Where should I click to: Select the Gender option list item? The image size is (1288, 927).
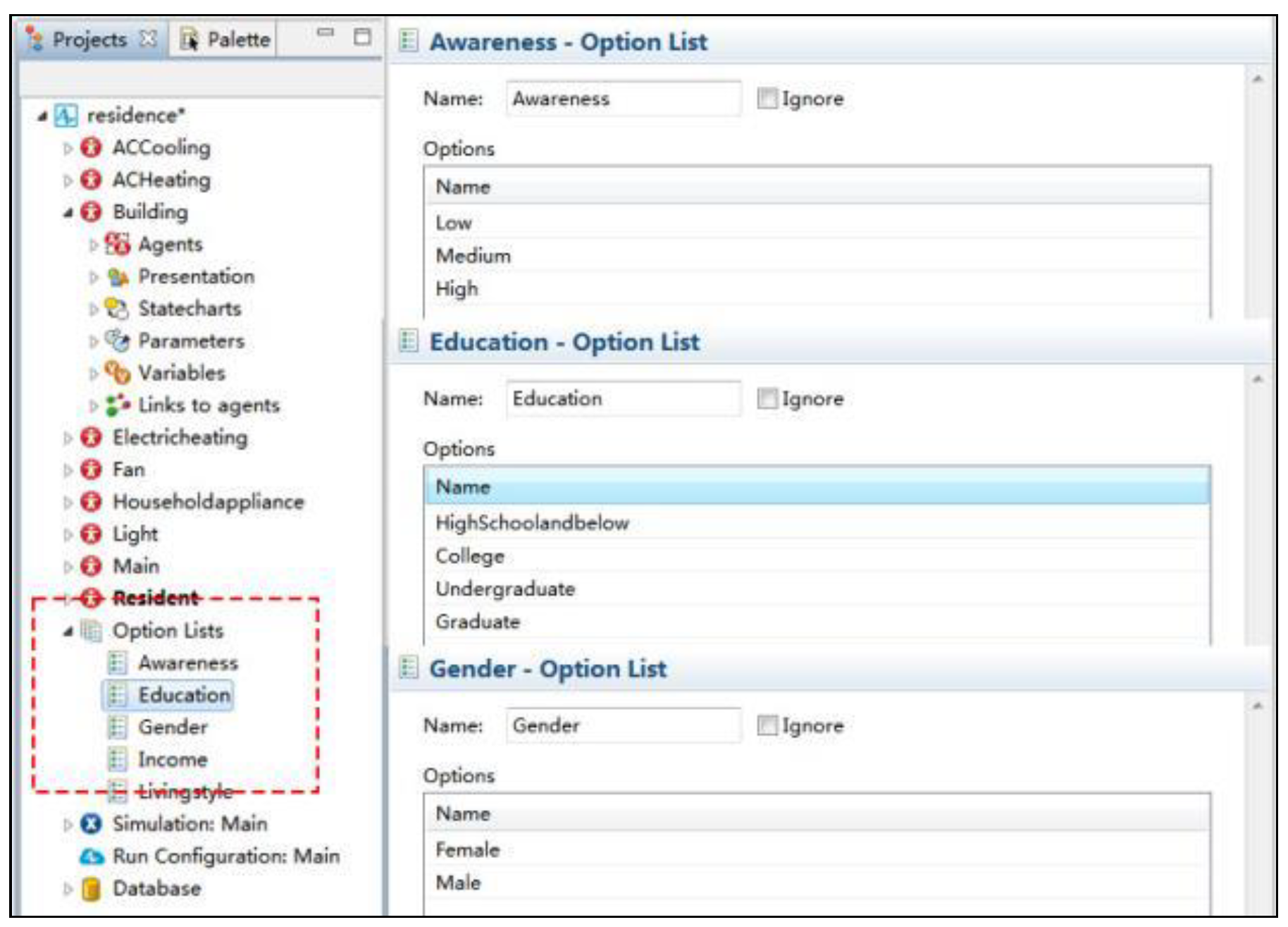click(x=173, y=728)
